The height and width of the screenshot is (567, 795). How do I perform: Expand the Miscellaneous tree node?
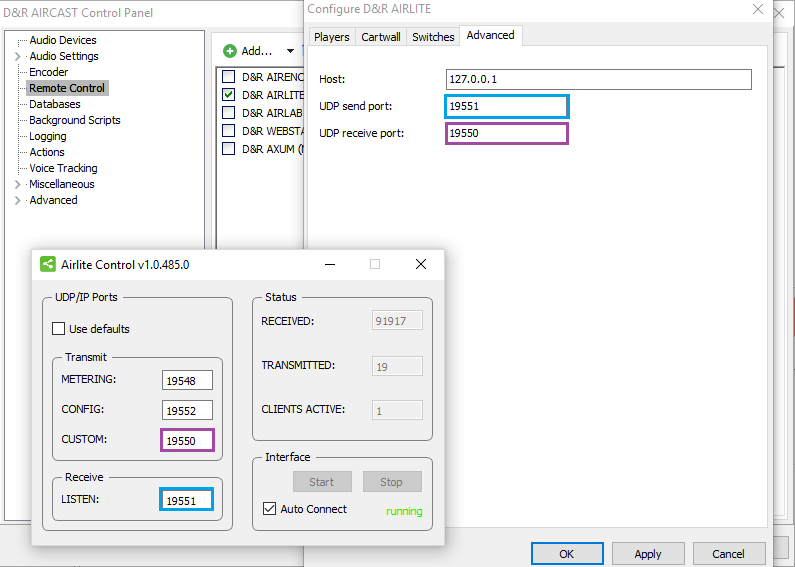point(18,185)
